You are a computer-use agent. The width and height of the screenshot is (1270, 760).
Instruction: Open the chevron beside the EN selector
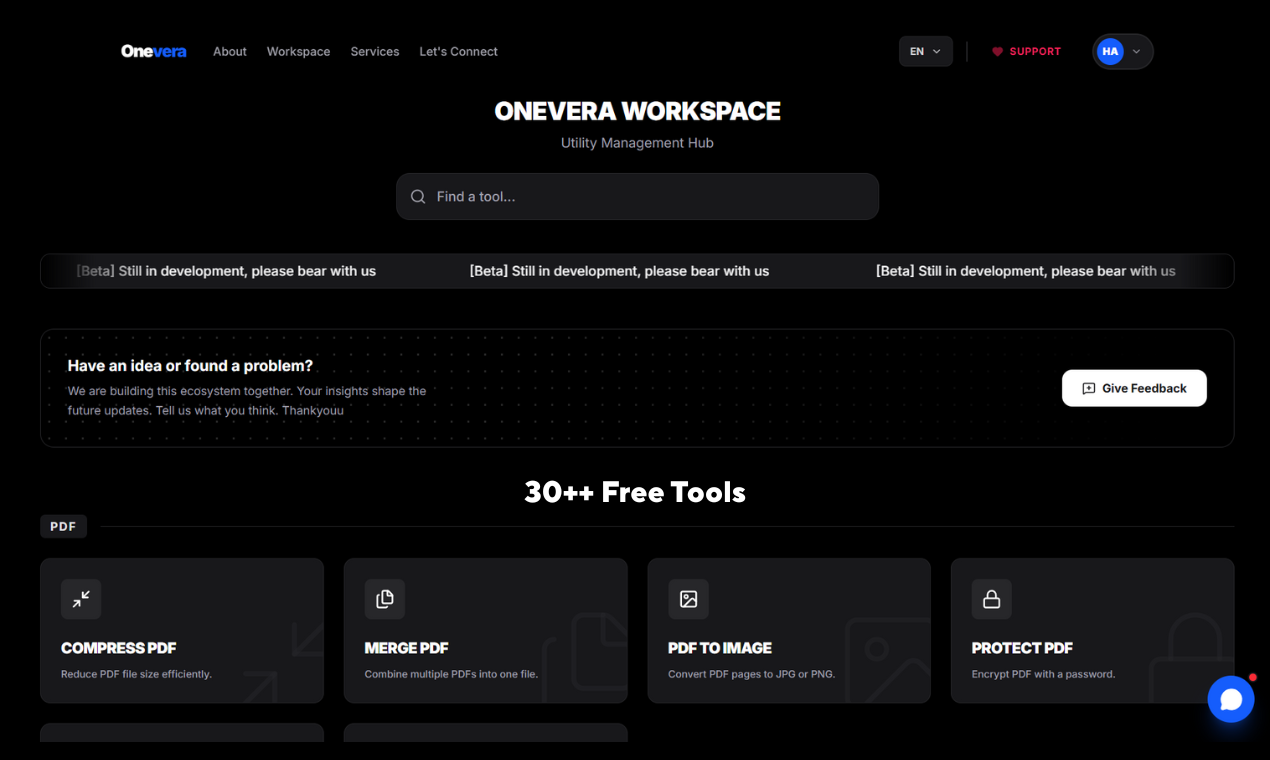pyautogui.click(x=938, y=51)
